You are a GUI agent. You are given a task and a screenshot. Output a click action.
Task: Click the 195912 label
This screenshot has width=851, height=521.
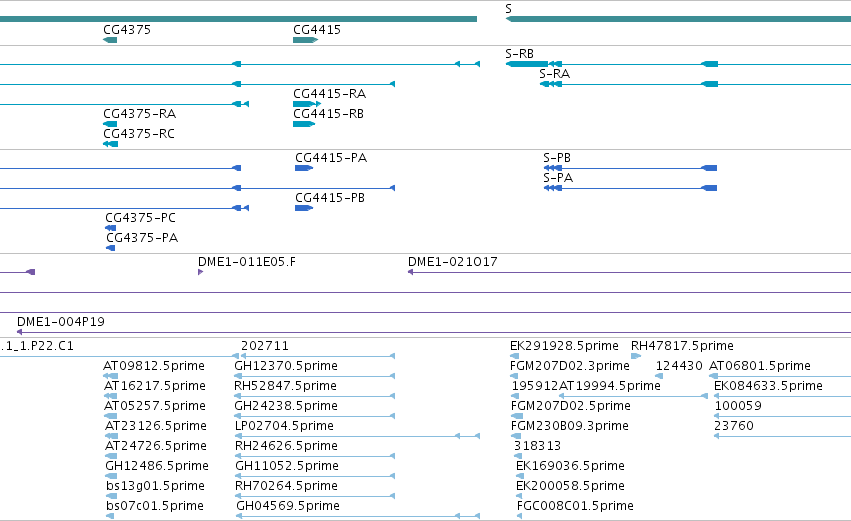(535, 386)
